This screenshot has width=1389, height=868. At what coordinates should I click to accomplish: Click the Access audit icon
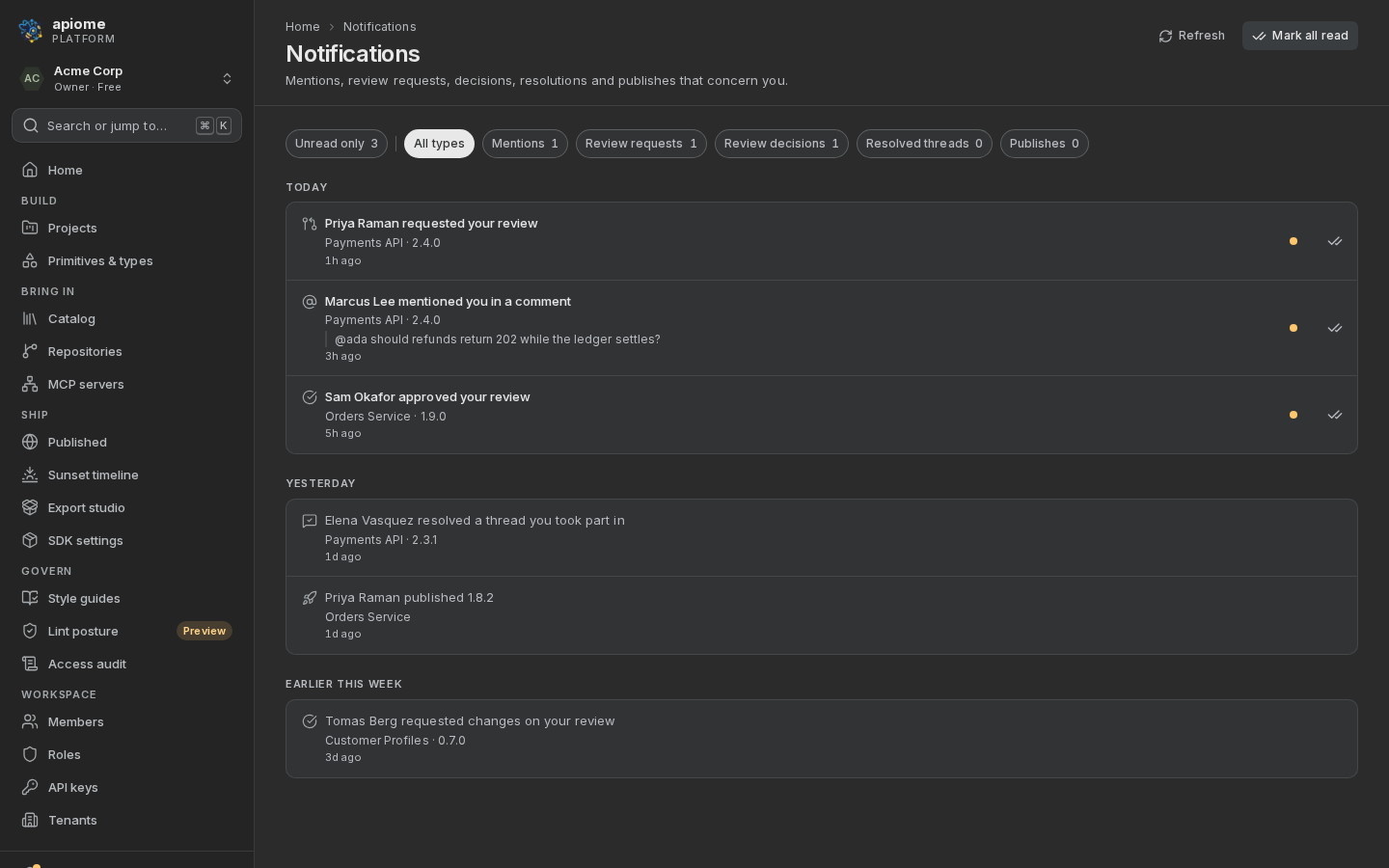pyautogui.click(x=30, y=664)
